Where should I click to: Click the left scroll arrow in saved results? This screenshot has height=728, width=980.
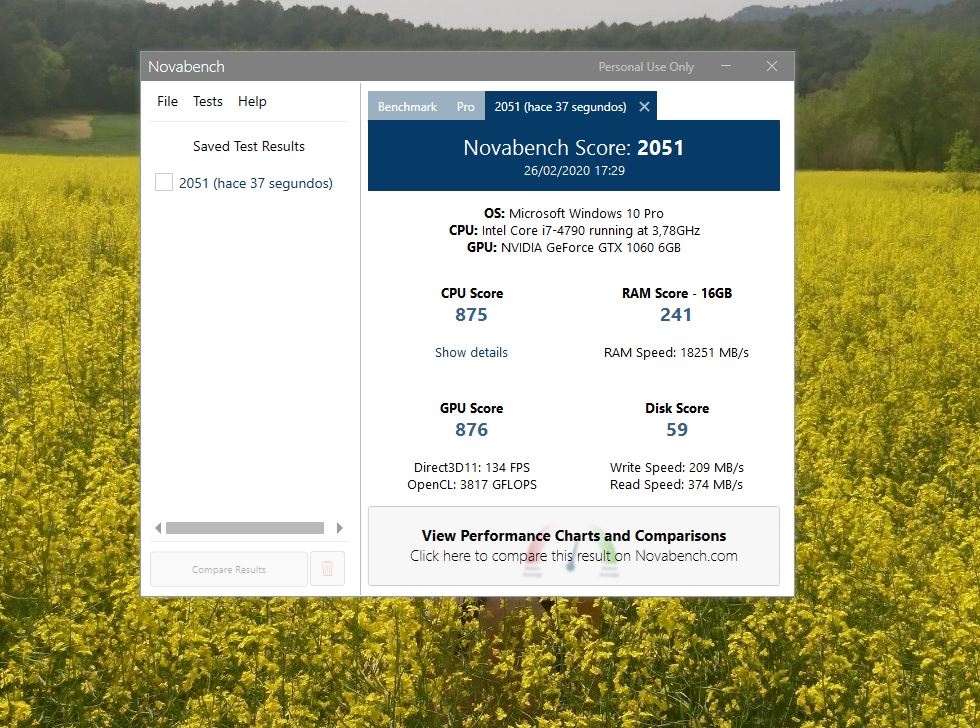pos(158,528)
